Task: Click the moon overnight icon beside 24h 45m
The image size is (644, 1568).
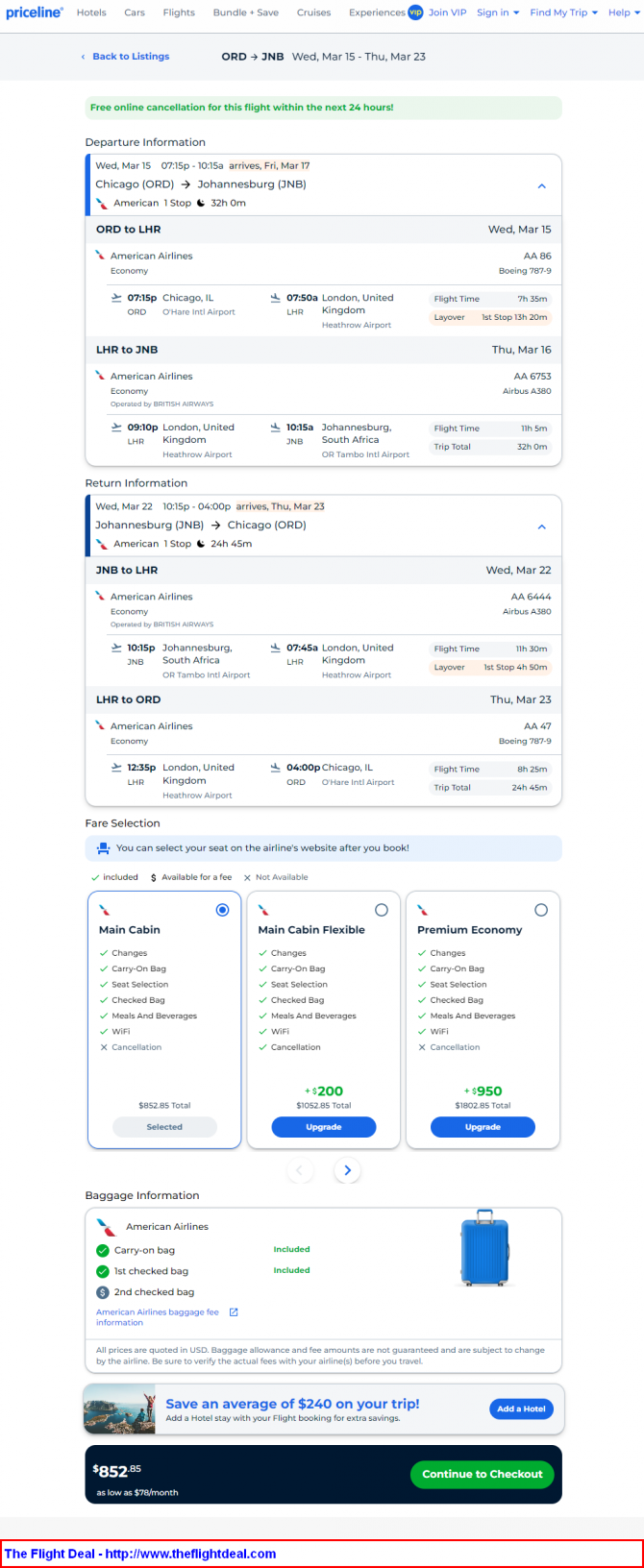Action: point(201,544)
